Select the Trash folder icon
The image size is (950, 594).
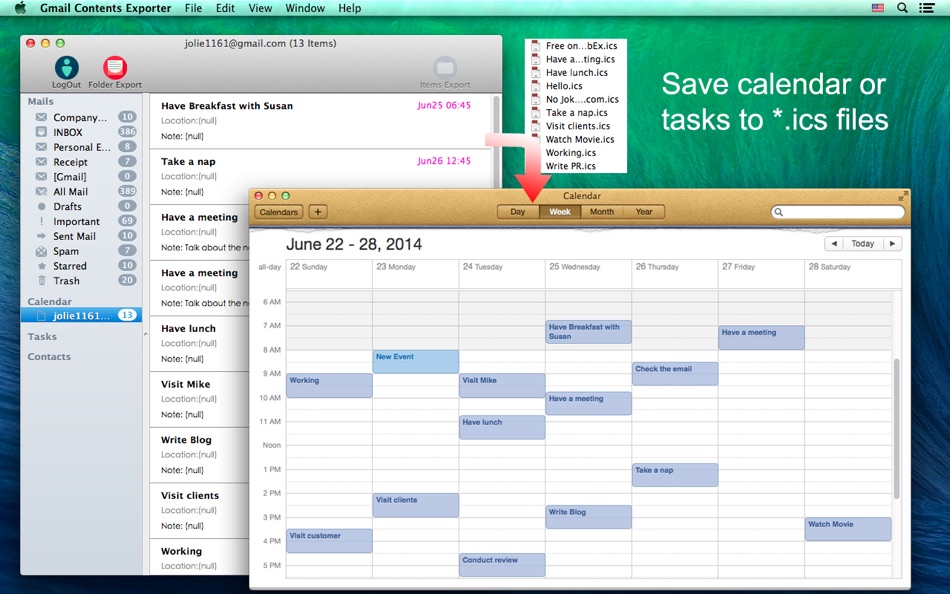click(41, 281)
